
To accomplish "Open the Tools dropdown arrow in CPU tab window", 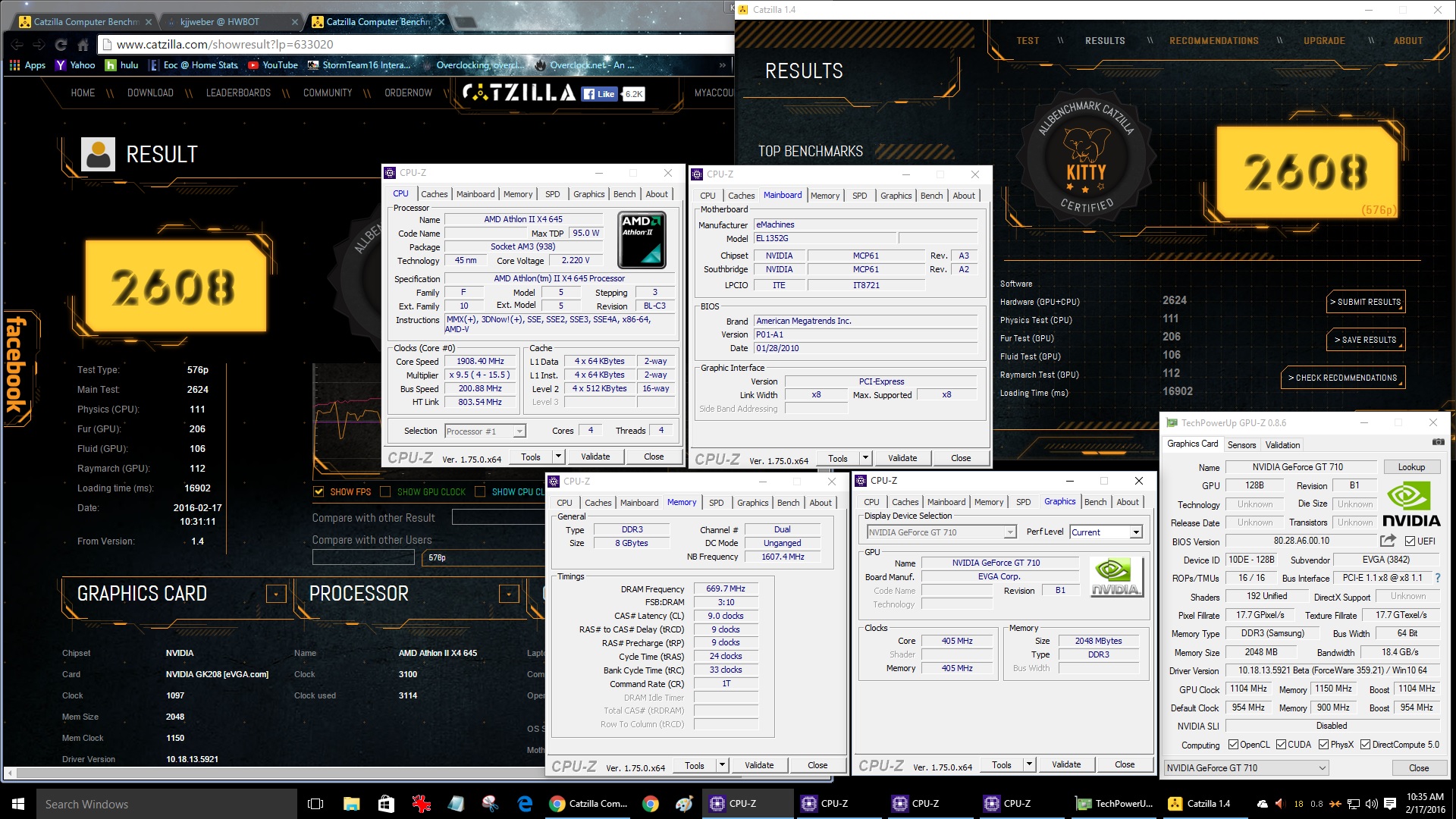I will 558,457.
